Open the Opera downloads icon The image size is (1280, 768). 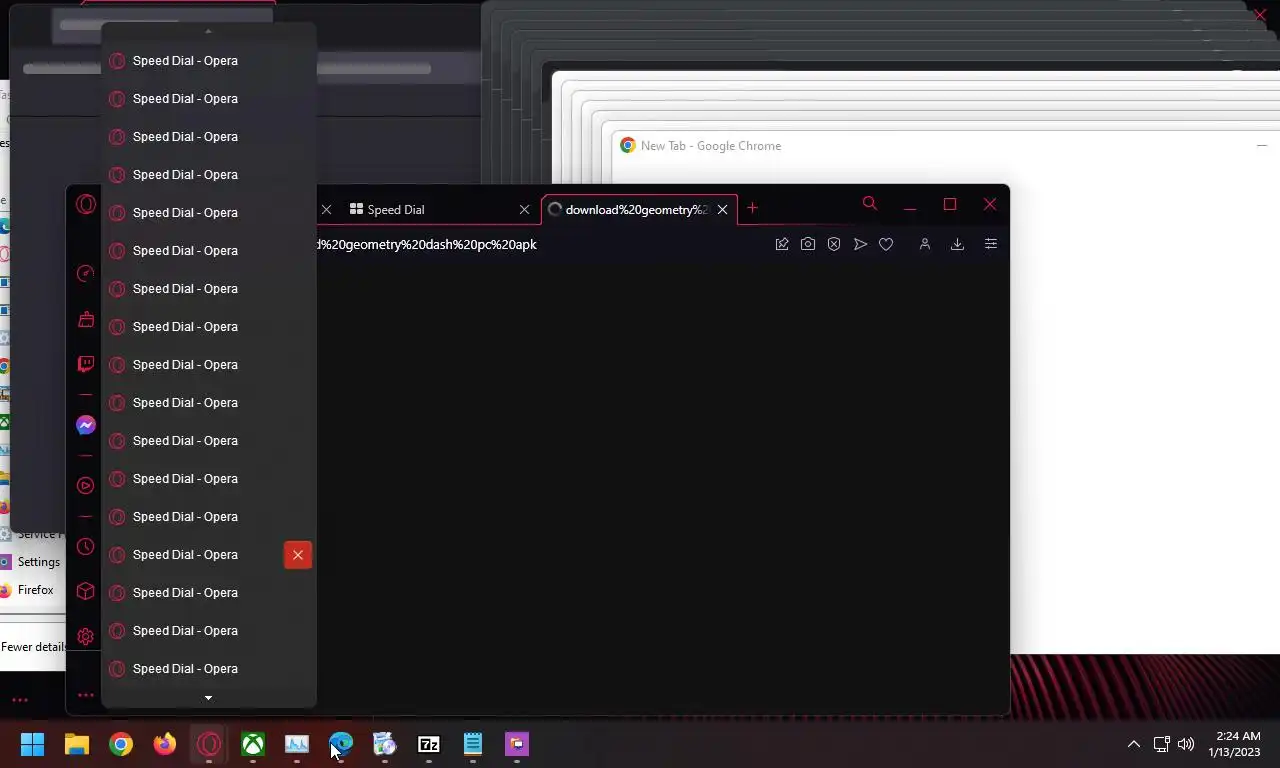957,244
